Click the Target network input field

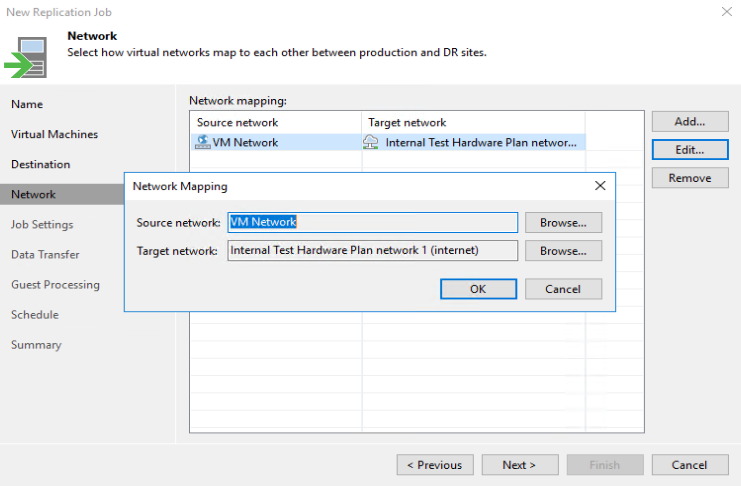[372, 251]
